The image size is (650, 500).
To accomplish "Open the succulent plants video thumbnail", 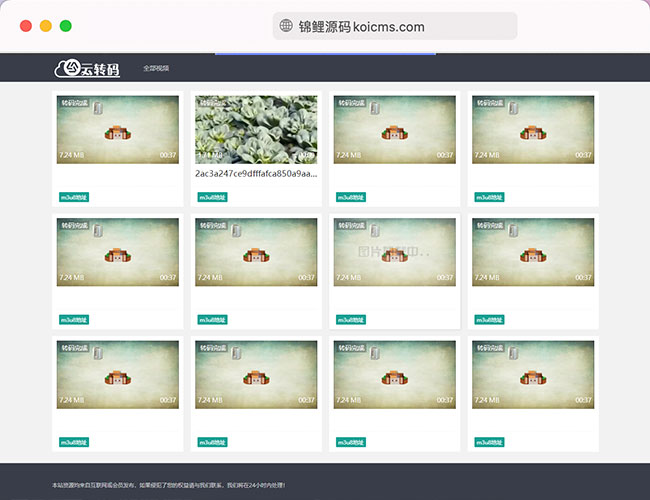I will pos(256,129).
